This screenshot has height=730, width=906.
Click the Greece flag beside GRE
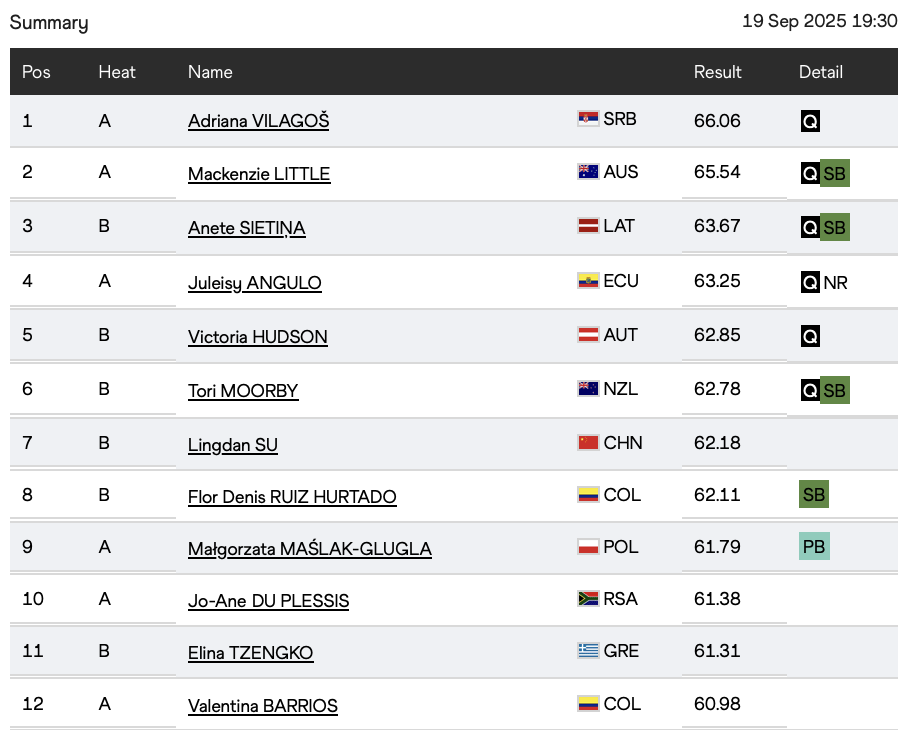pyautogui.click(x=588, y=650)
